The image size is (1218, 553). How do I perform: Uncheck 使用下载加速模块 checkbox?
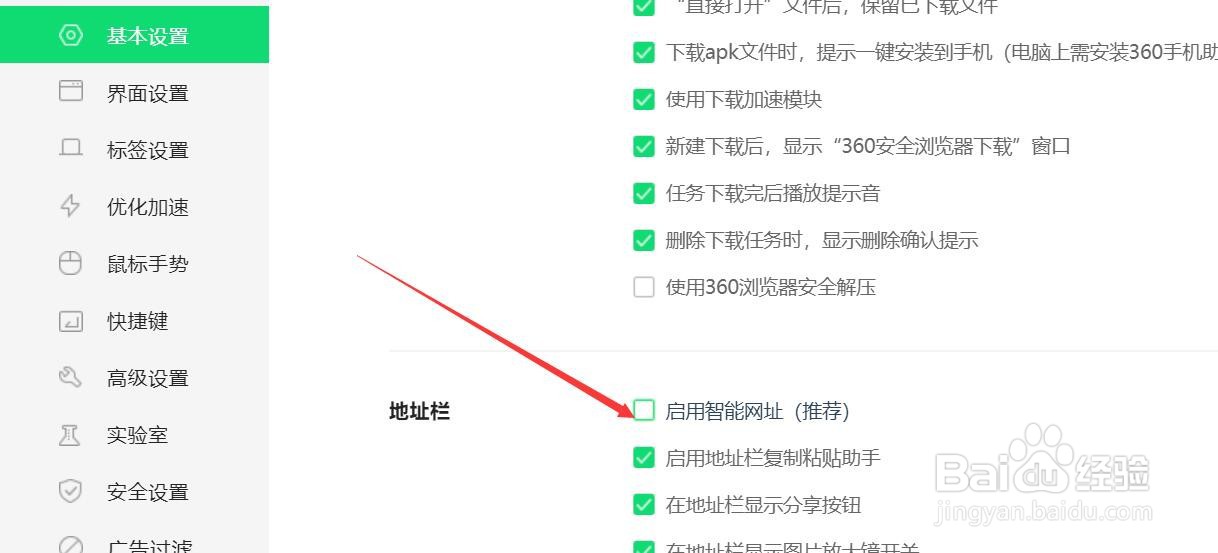(x=644, y=99)
